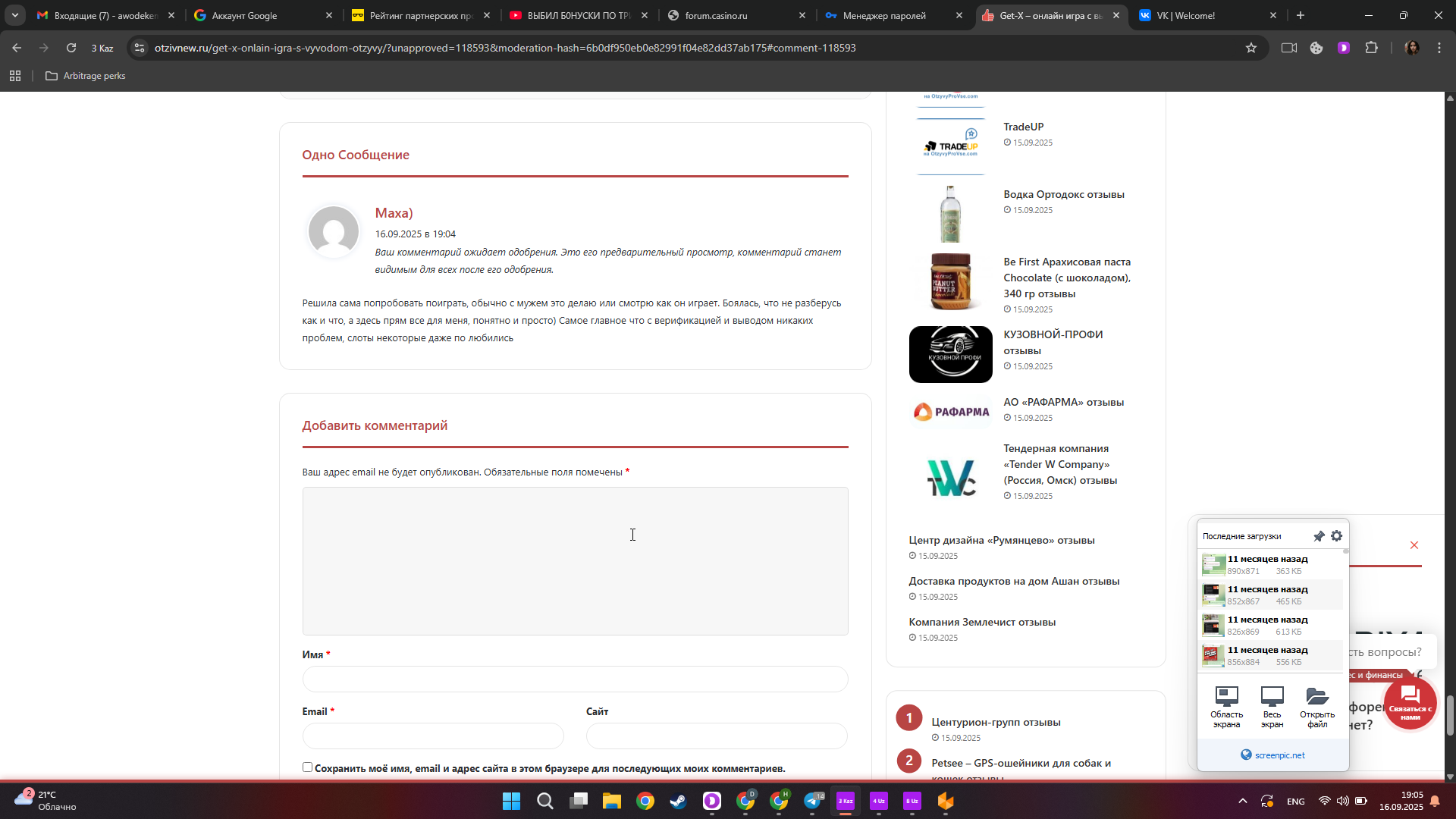The image size is (1456, 819).
Task: Open Telegram from the taskbar
Action: click(812, 801)
